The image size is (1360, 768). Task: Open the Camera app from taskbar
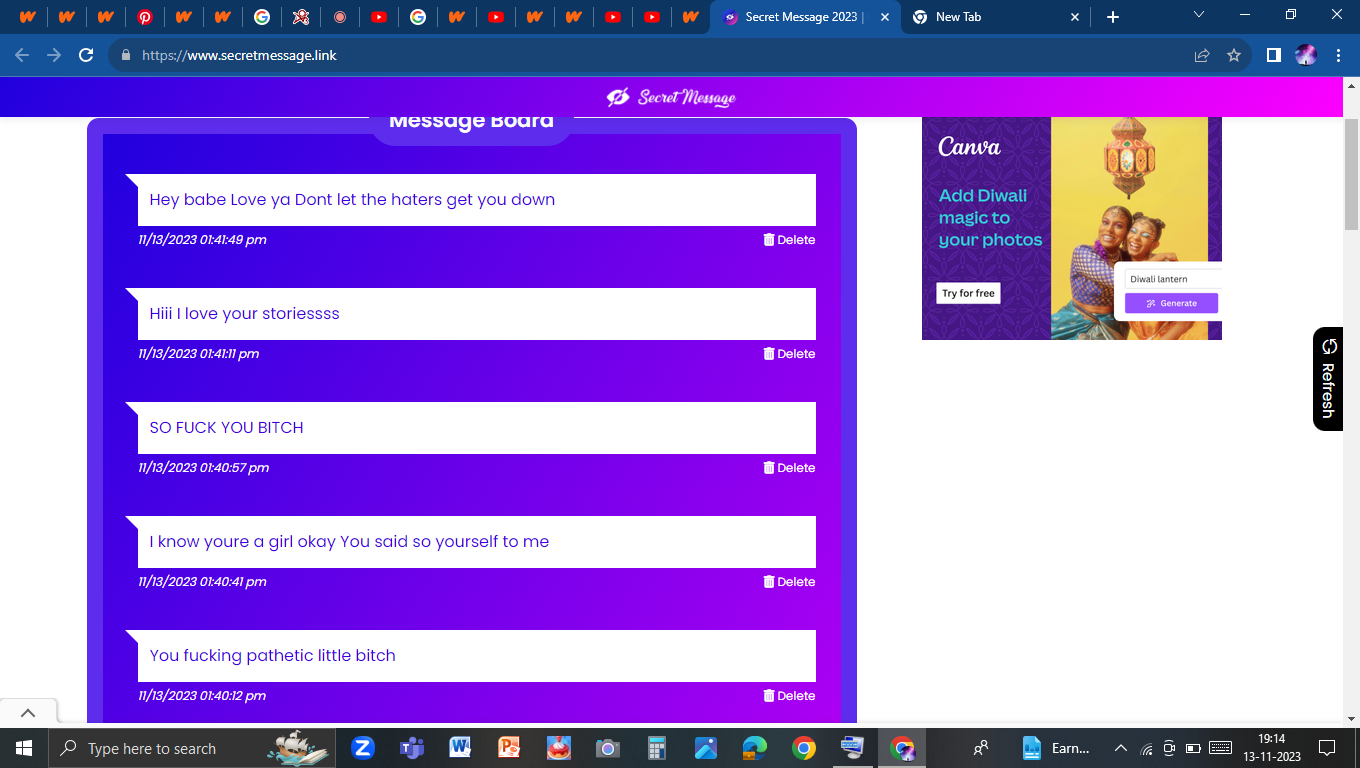pos(608,748)
